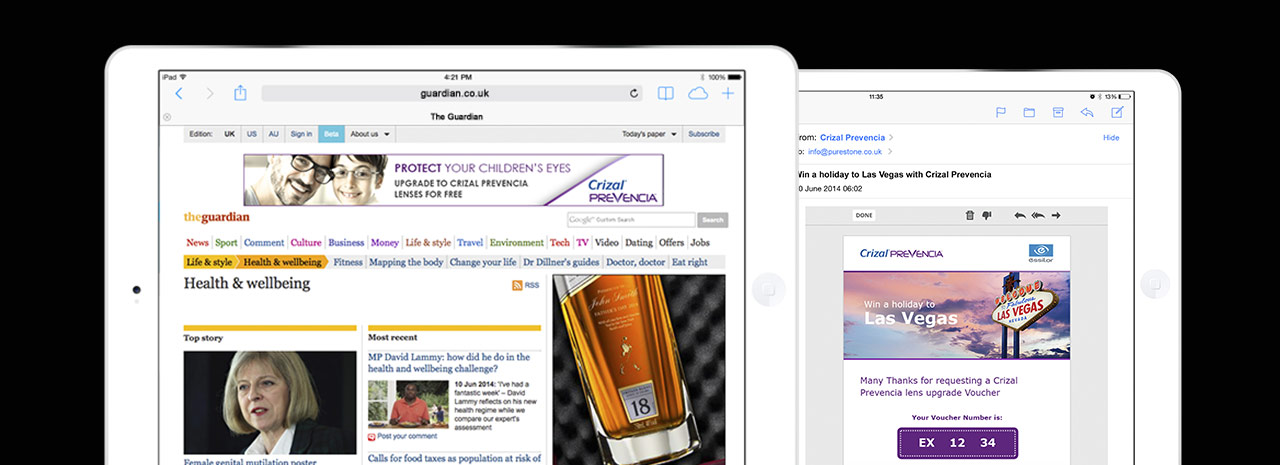Tap the Safari back arrow
The height and width of the screenshot is (465, 1280).
179,93
